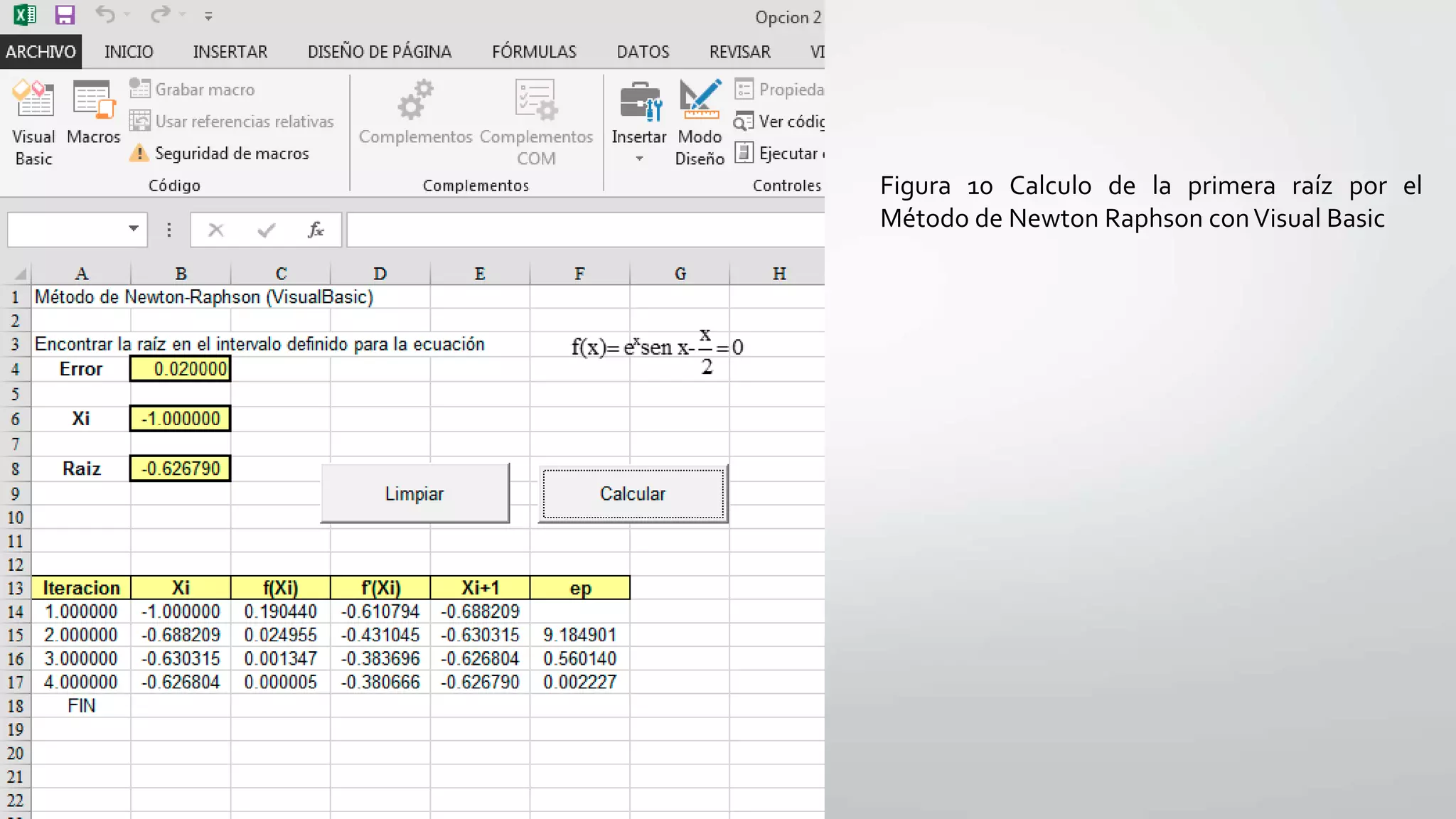The height and width of the screenshot is (819, 1456).
Task: Select the FIN cell
Action: (81, 706)
